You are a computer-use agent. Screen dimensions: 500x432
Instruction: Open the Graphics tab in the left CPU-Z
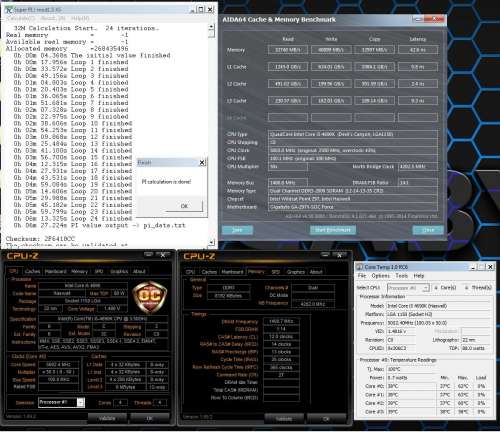coord(119,272)
